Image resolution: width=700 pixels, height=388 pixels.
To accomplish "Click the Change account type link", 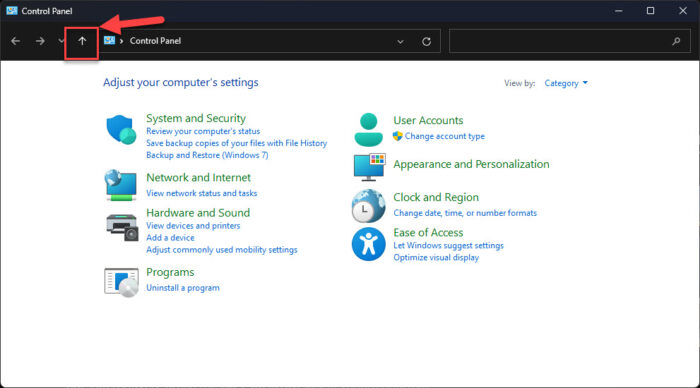I will coord(444,136).
